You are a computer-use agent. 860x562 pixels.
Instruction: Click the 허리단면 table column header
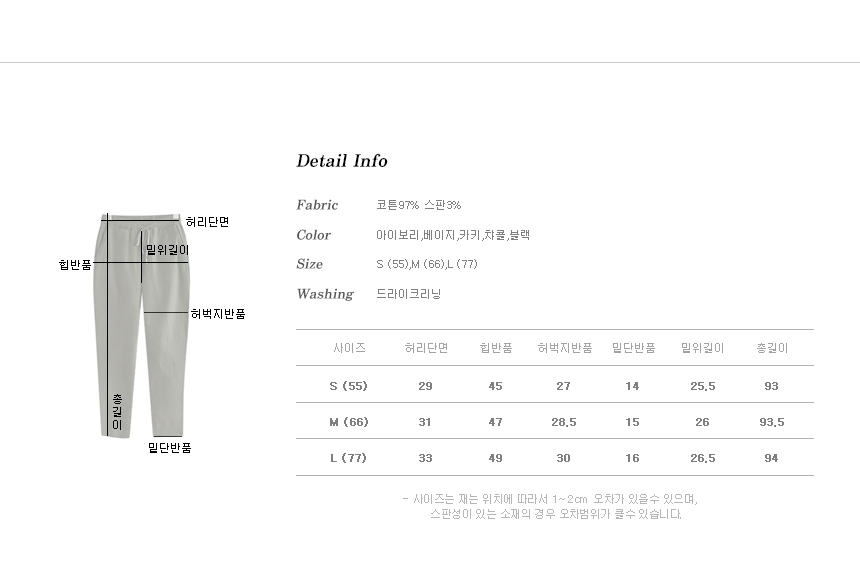click(x=426, y=348)
